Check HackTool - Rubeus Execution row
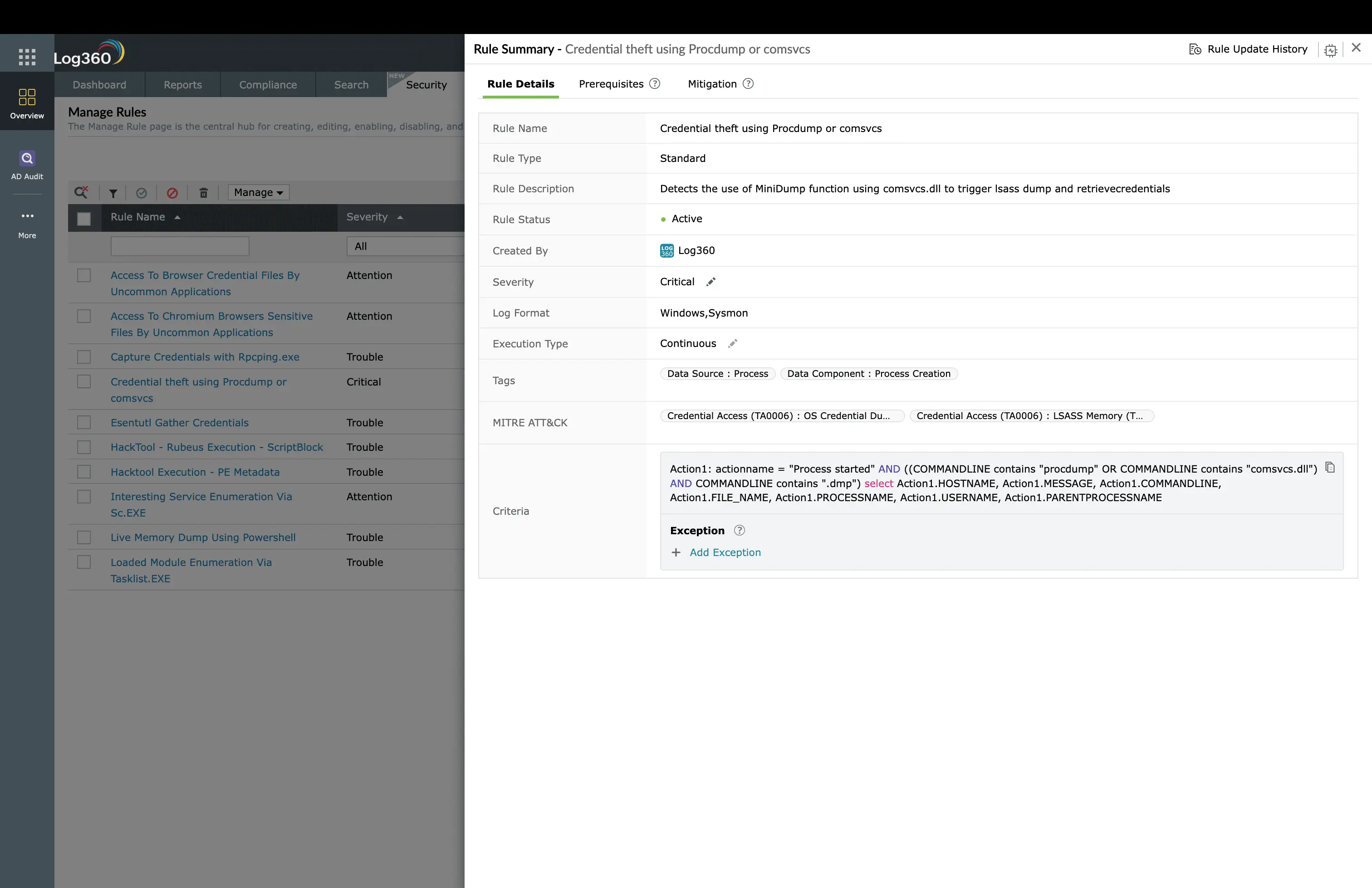 pos(84,447)
